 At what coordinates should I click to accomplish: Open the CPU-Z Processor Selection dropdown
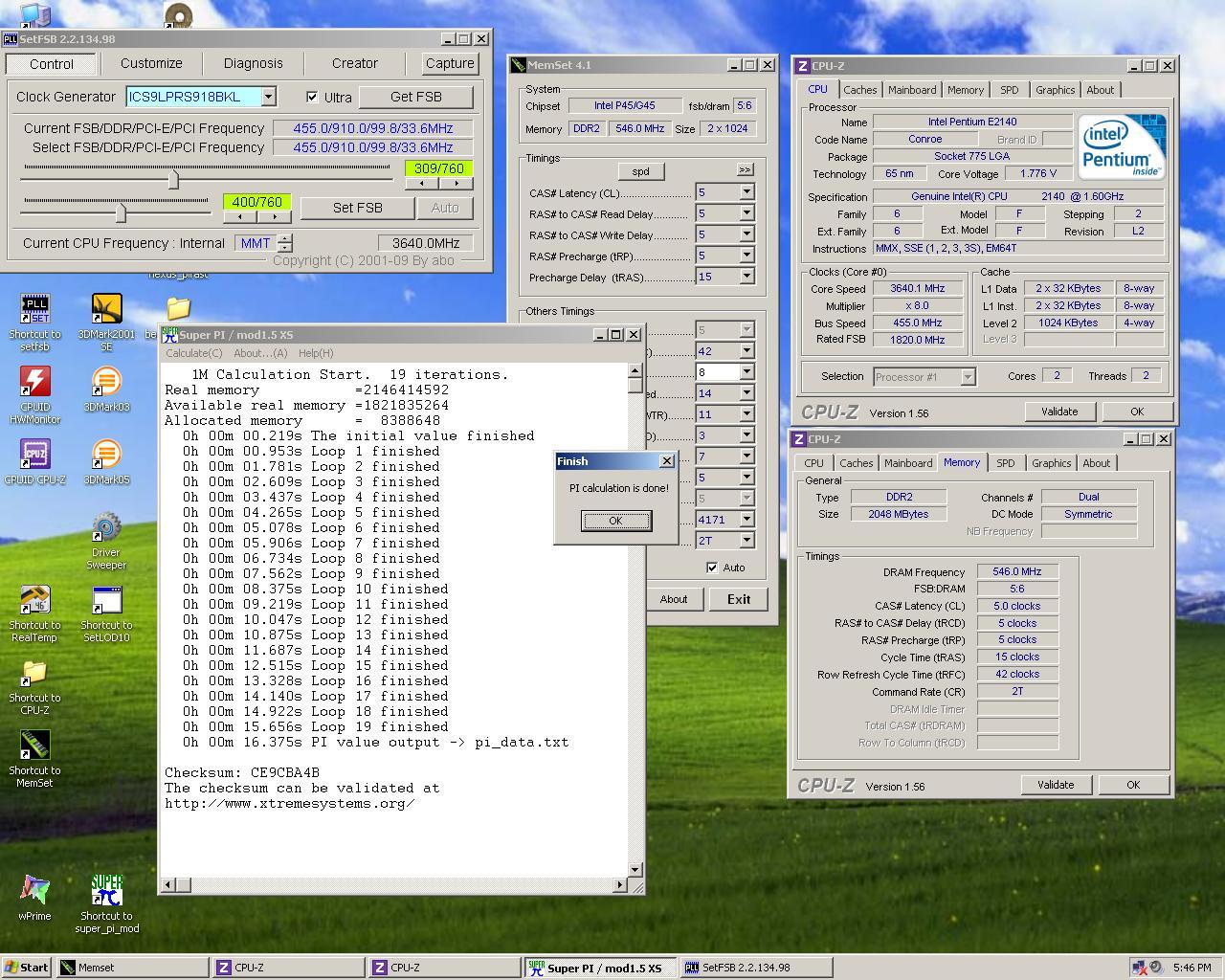(x=968, y=377)
